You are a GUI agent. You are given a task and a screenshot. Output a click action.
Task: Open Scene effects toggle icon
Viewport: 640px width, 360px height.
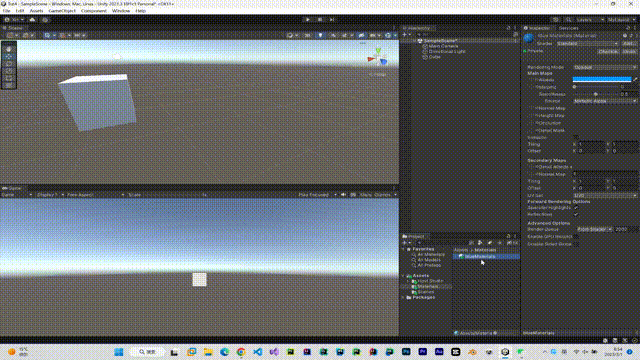tap(345, 36)
